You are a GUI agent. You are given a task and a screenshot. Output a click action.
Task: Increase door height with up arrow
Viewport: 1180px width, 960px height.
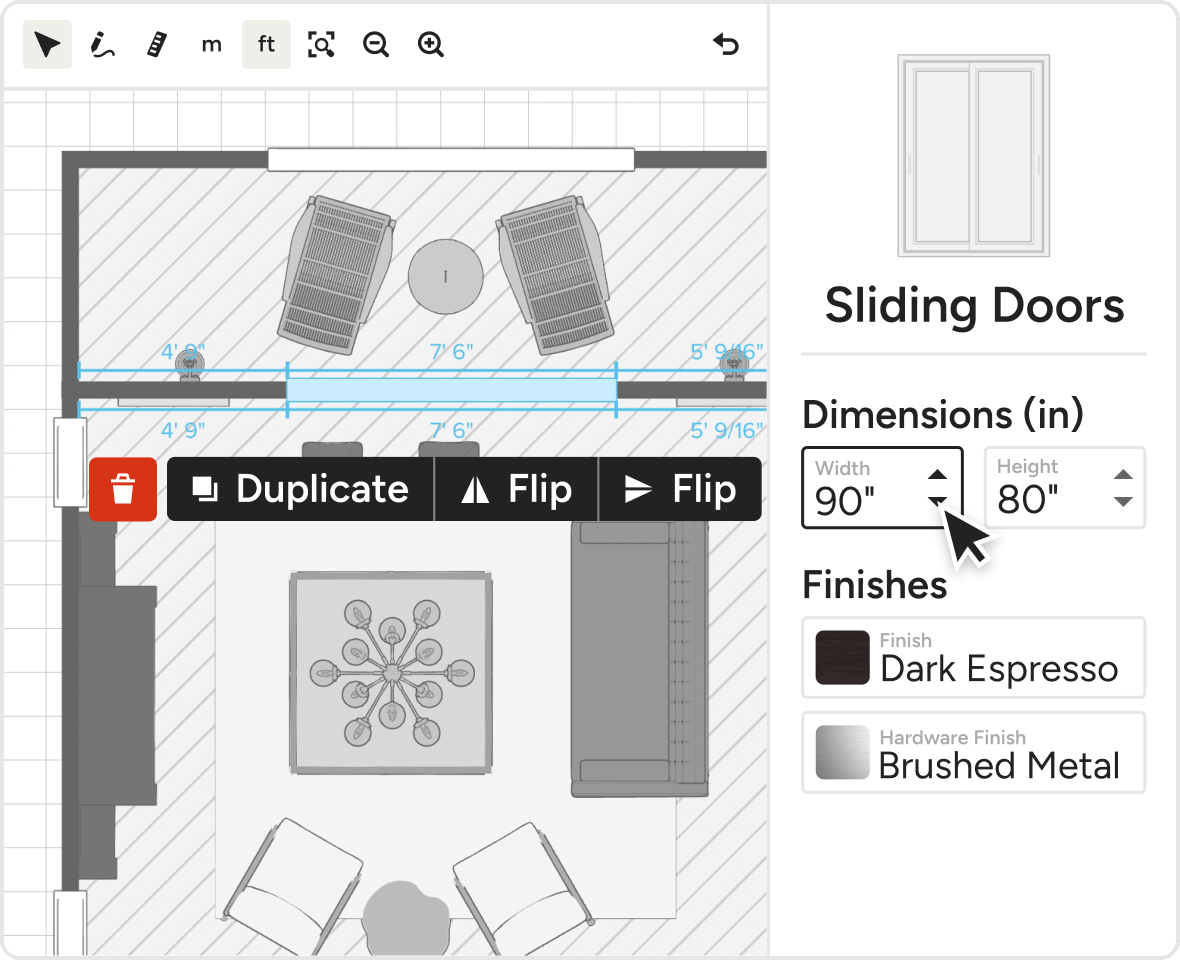point(1123,475)
